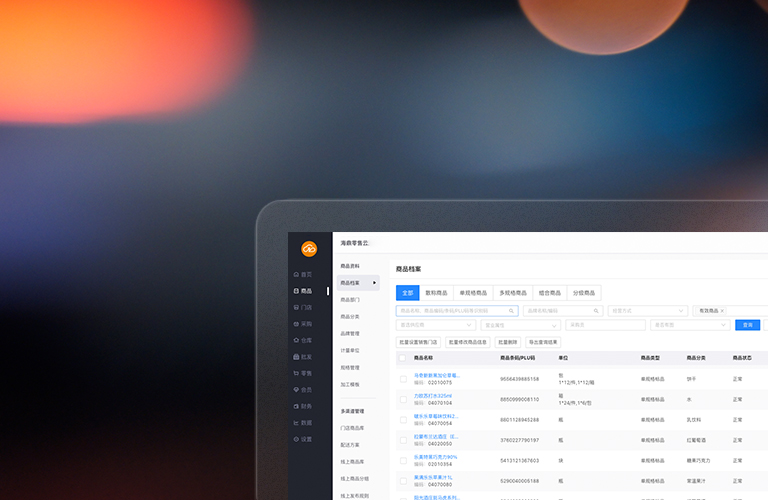768x500 pixels.
Task: Click magnifier icon in brand search box
Action: tap(596, 311)
